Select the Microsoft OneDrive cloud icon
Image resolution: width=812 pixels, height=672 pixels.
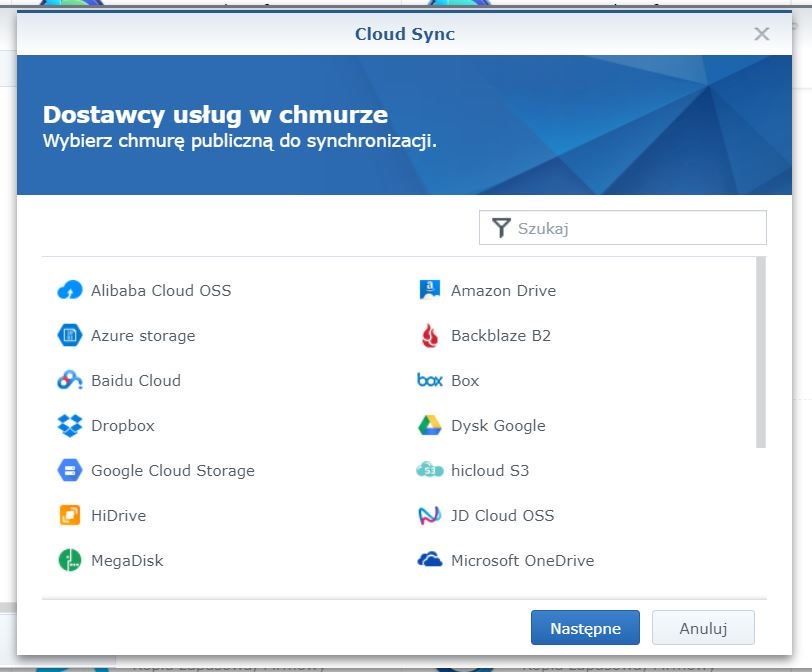429,560
